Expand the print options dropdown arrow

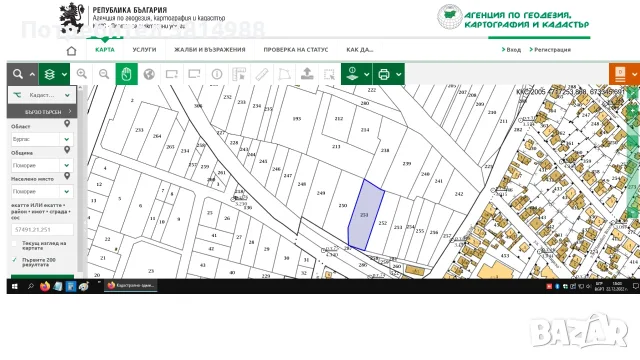pyautogui.click(x=398, y=74)
